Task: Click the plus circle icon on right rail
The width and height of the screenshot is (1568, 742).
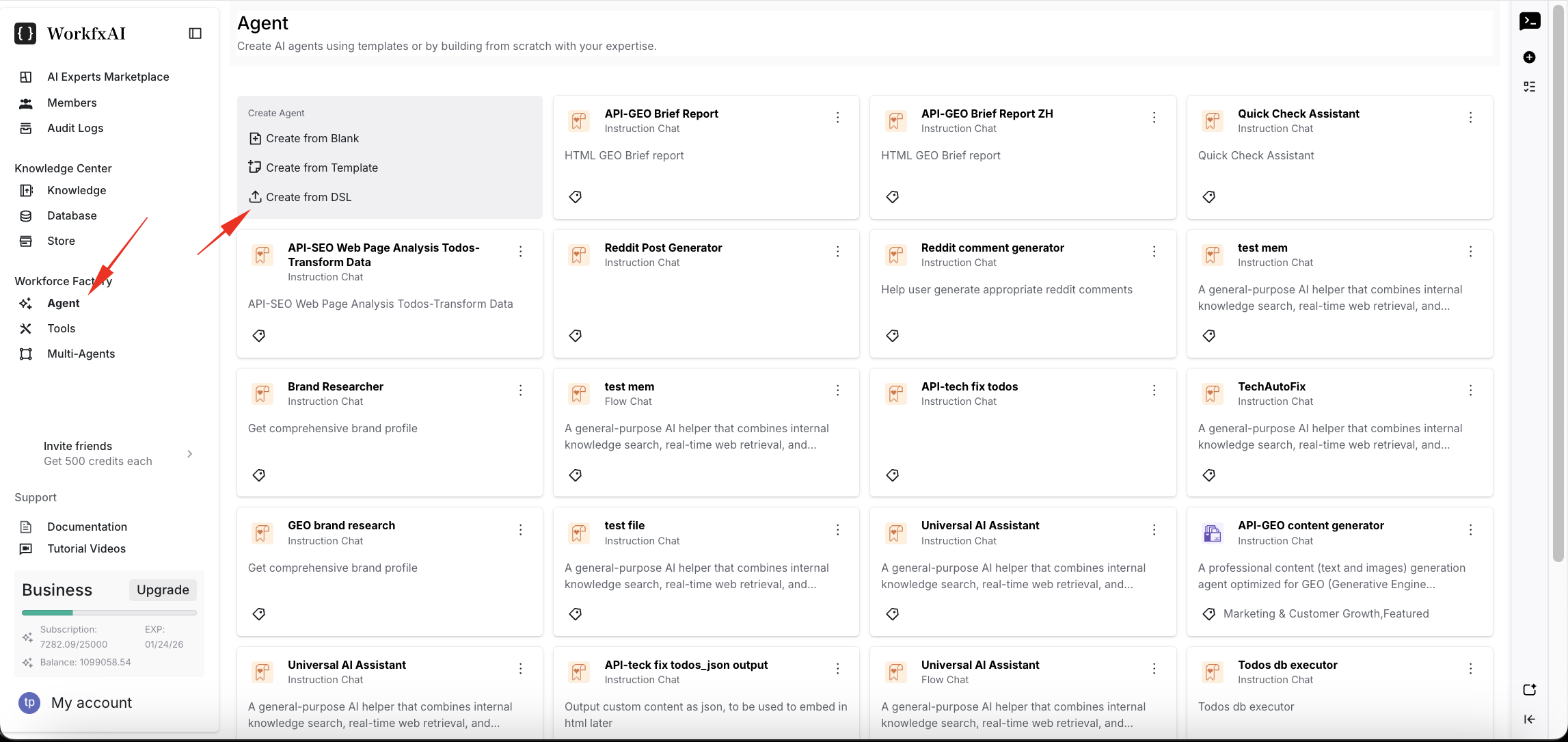Action: (1530, 57)
